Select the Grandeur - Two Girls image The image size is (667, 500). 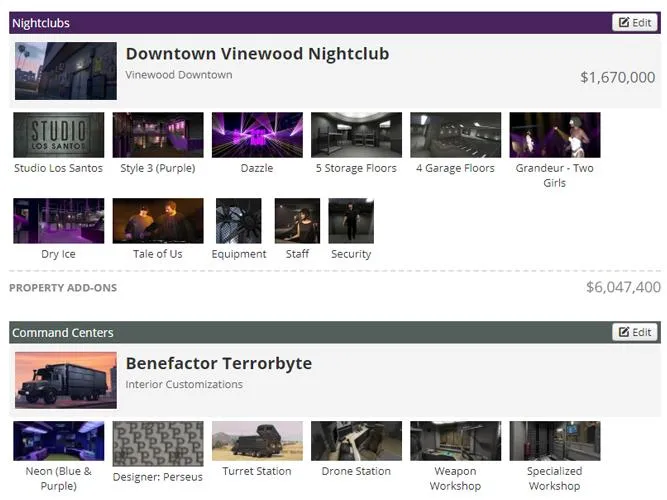coord(555,135)
